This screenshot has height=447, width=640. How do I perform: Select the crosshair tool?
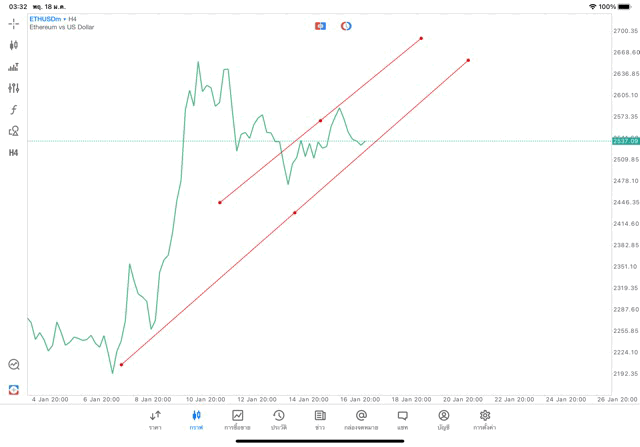coord(13,23)
